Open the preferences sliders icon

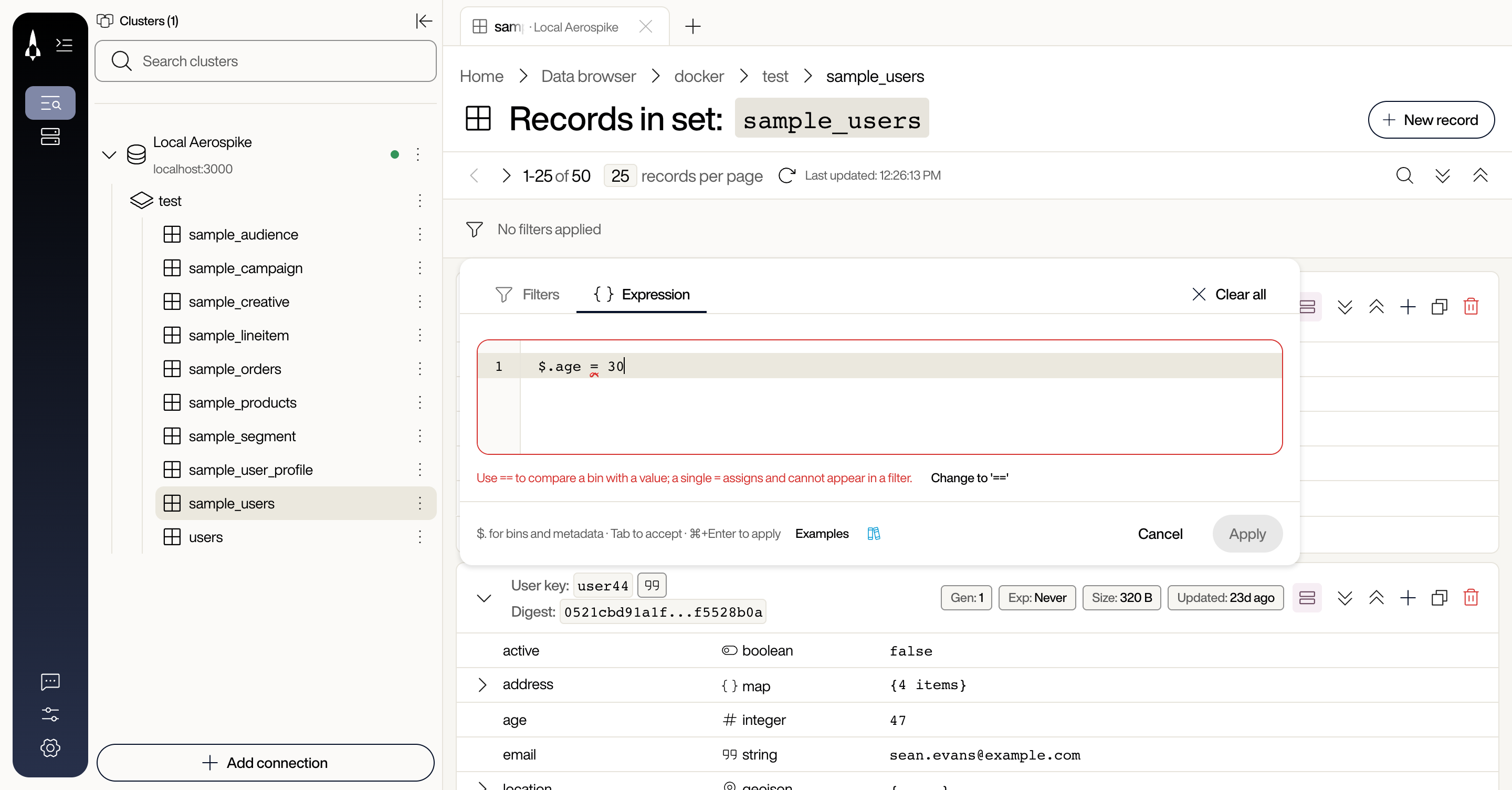pos(50,714)
